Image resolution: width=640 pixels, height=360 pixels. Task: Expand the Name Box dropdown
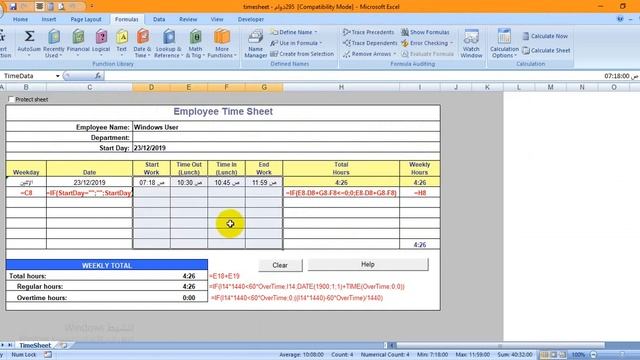tap(58, 76)
